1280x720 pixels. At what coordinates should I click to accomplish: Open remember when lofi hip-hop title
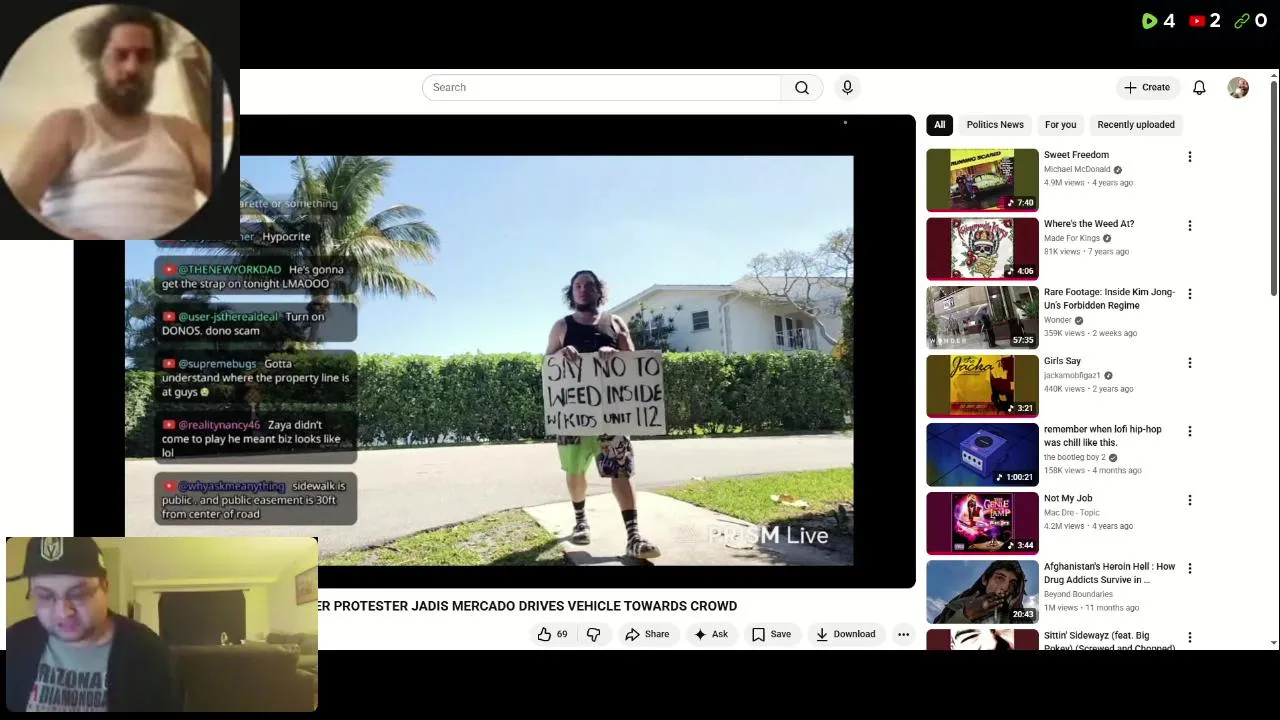point(1103,436)
